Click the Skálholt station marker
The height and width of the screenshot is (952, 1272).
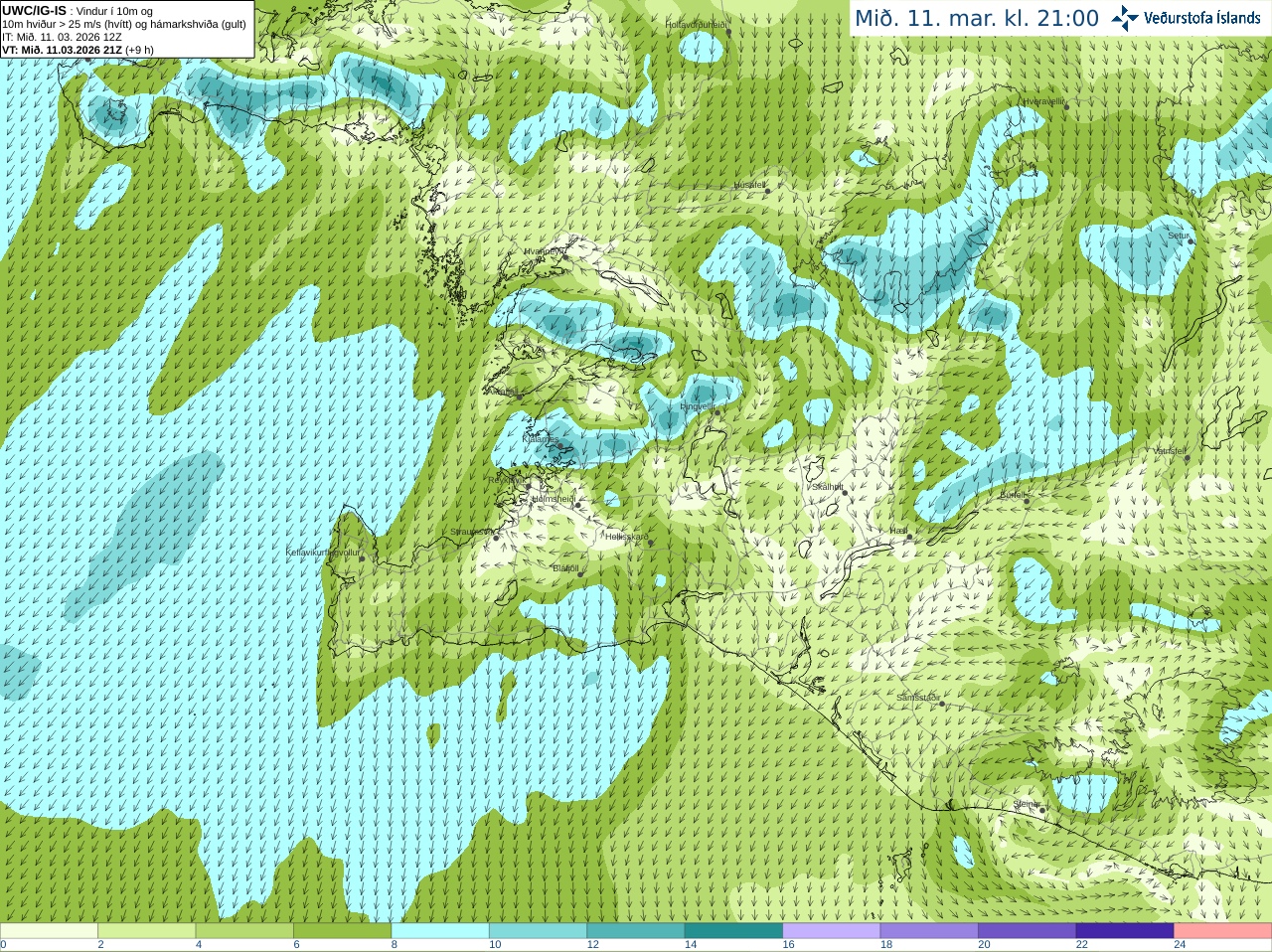tap(845, 492)
